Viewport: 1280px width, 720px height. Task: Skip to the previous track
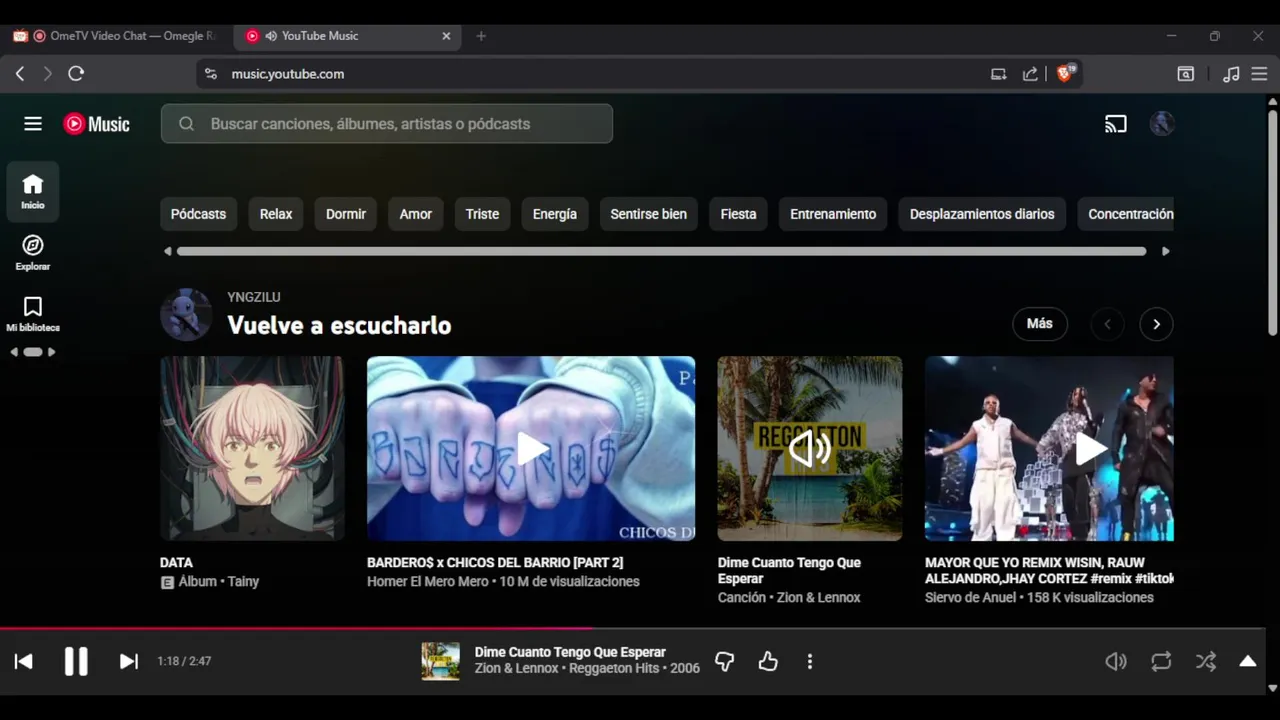23,661
